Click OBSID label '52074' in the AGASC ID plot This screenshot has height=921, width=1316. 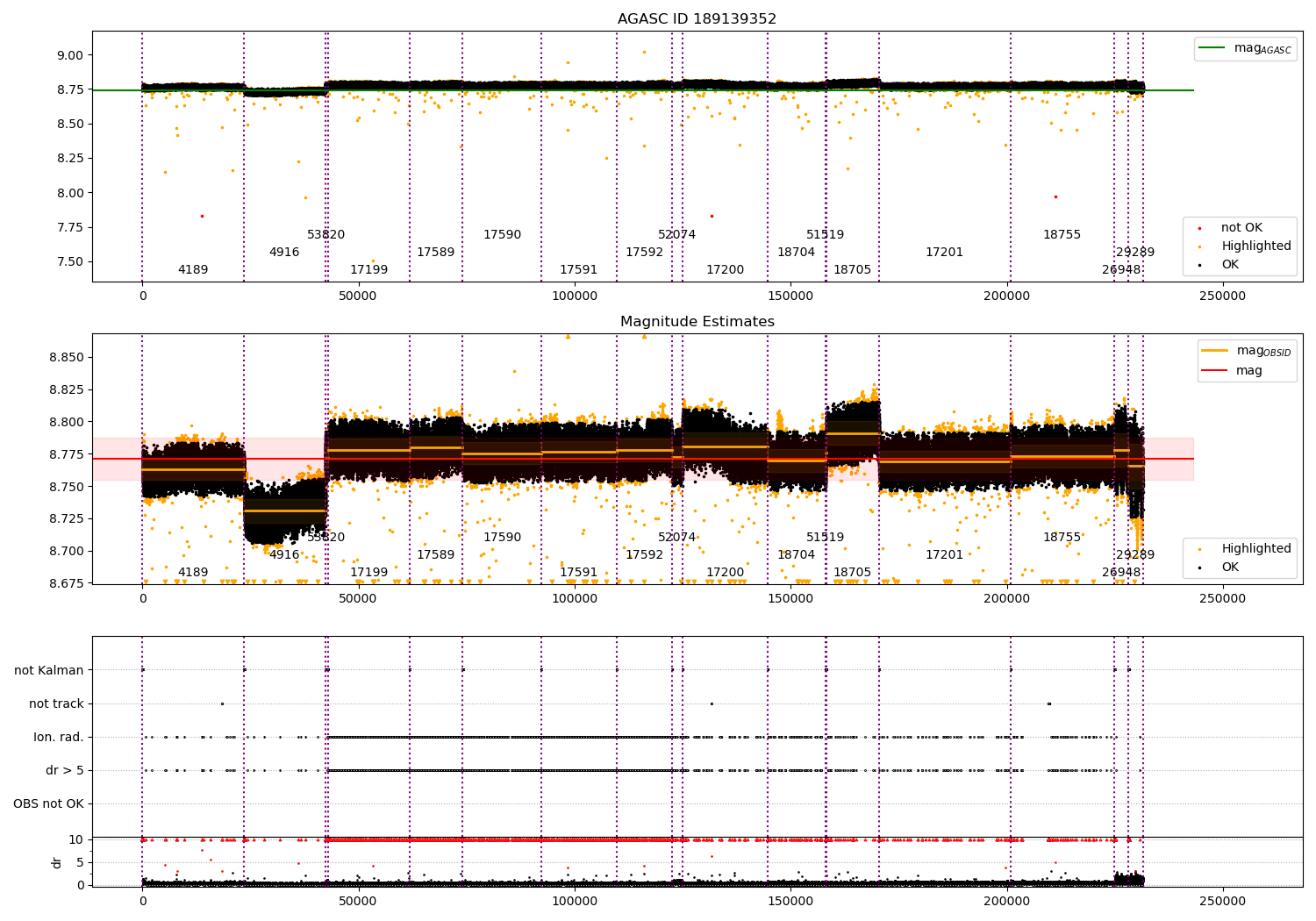676,235
